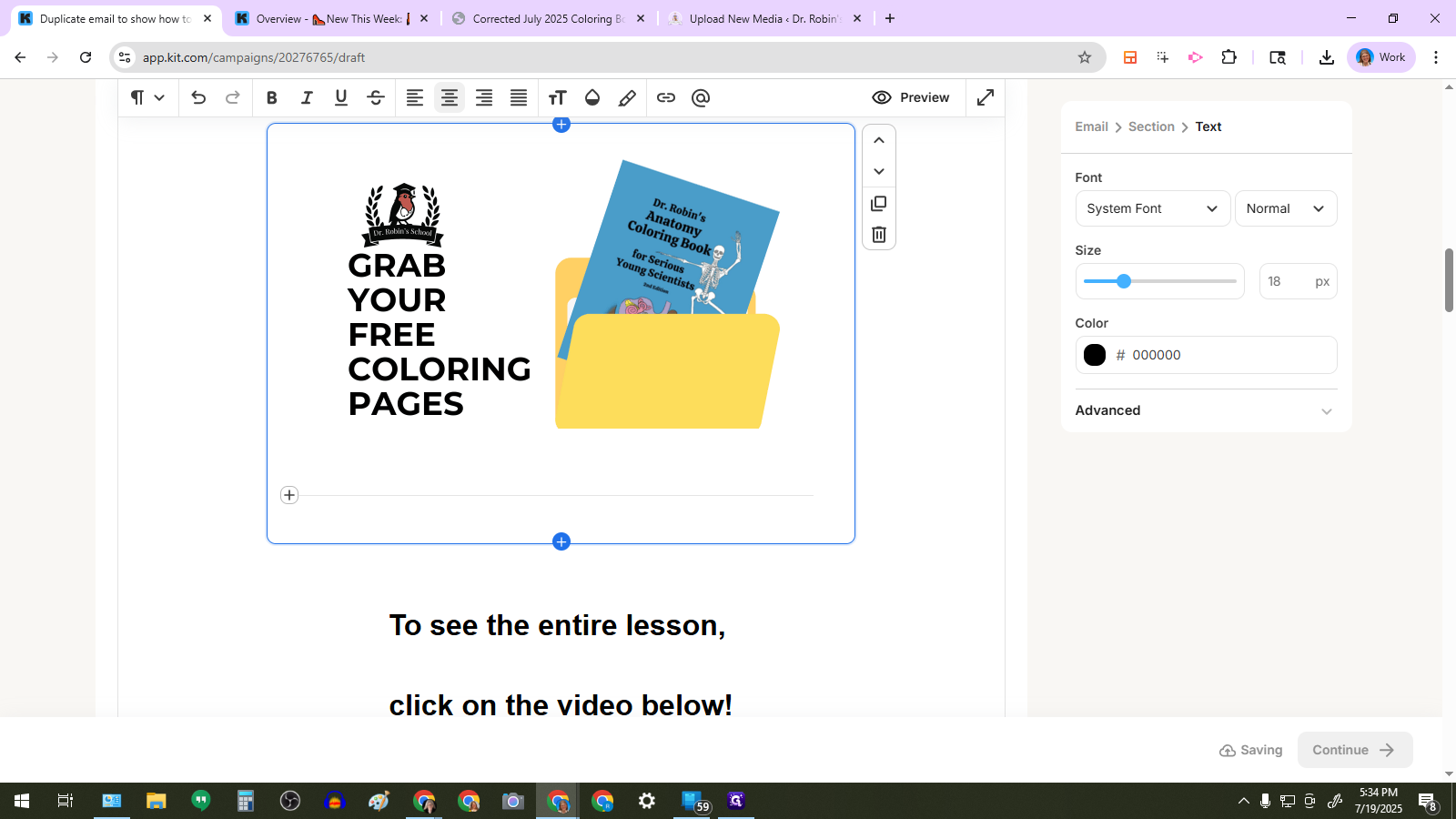
Task: Click the highlighter pen icon
Action: click(627, 98)
